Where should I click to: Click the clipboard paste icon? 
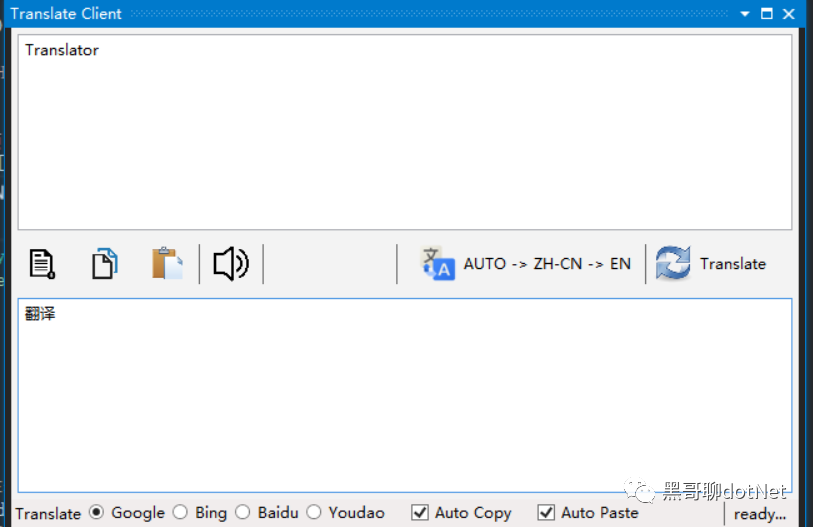167,264
